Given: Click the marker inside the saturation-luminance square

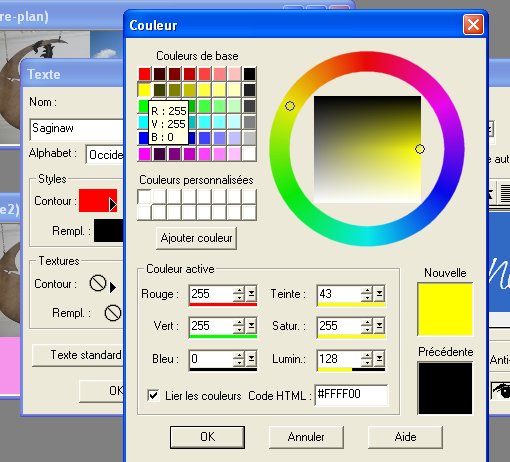Looking at the screenshot, I should point(420,149).
